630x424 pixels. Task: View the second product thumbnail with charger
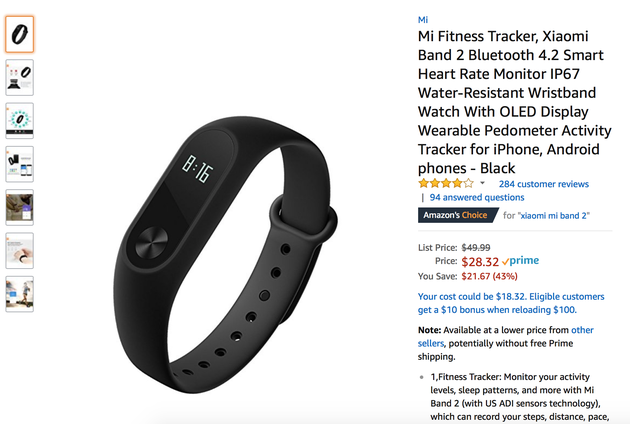[x=19, y=78]
